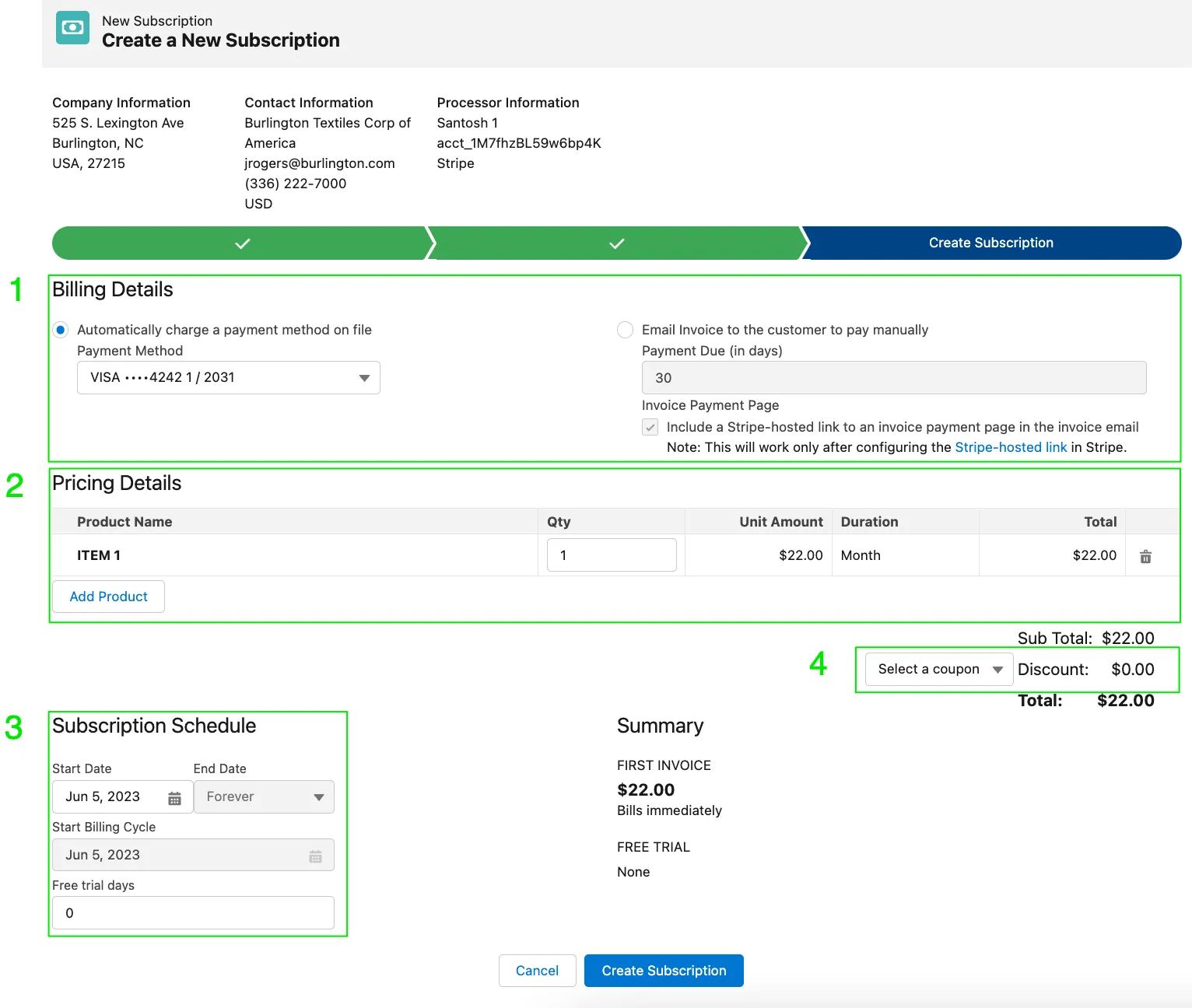Viewport: 1192px width, 1008px height.
Task: Click the Start Date Jun 5, 2023 field
Action: pos(122,796)
